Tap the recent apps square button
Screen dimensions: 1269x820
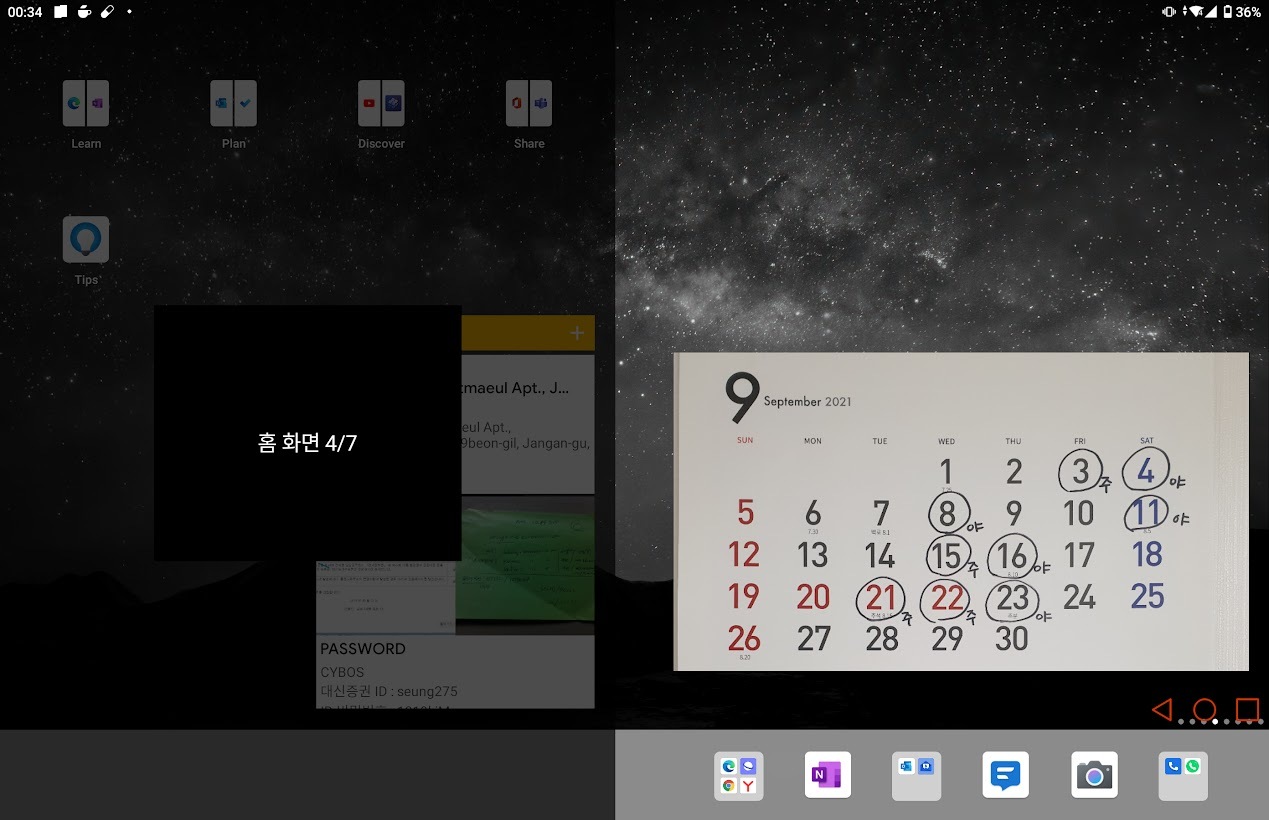tap(1247, 710)
